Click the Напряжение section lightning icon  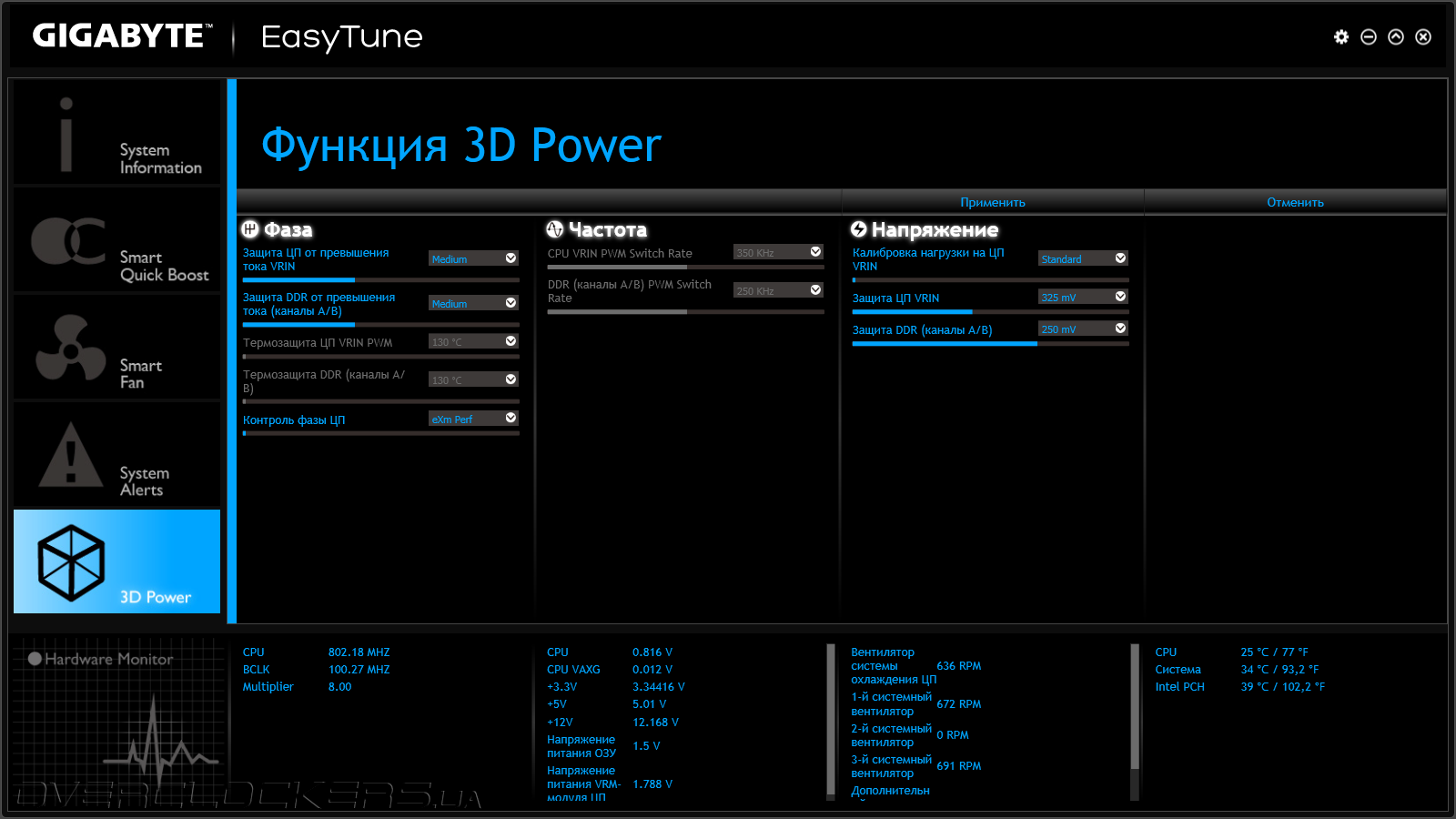pyautogui.click(x=859, y=229)
